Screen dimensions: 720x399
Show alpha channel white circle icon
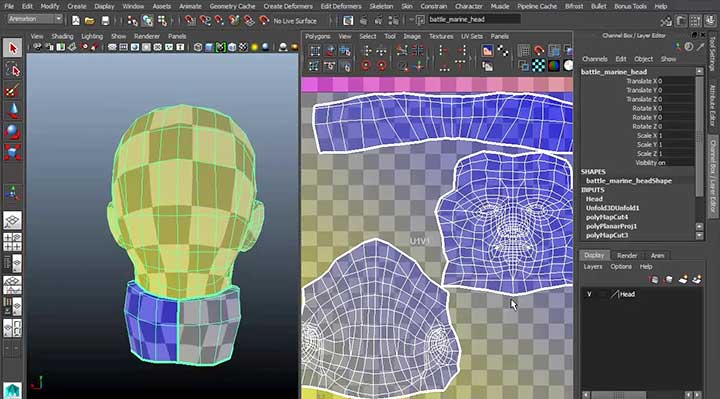pyautogui.click(x=568, y=66)
